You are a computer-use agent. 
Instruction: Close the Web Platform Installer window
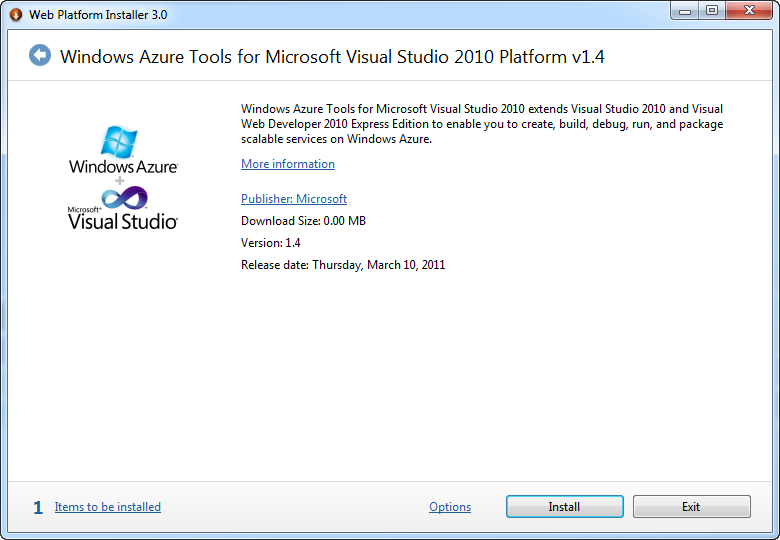[748, 11]
